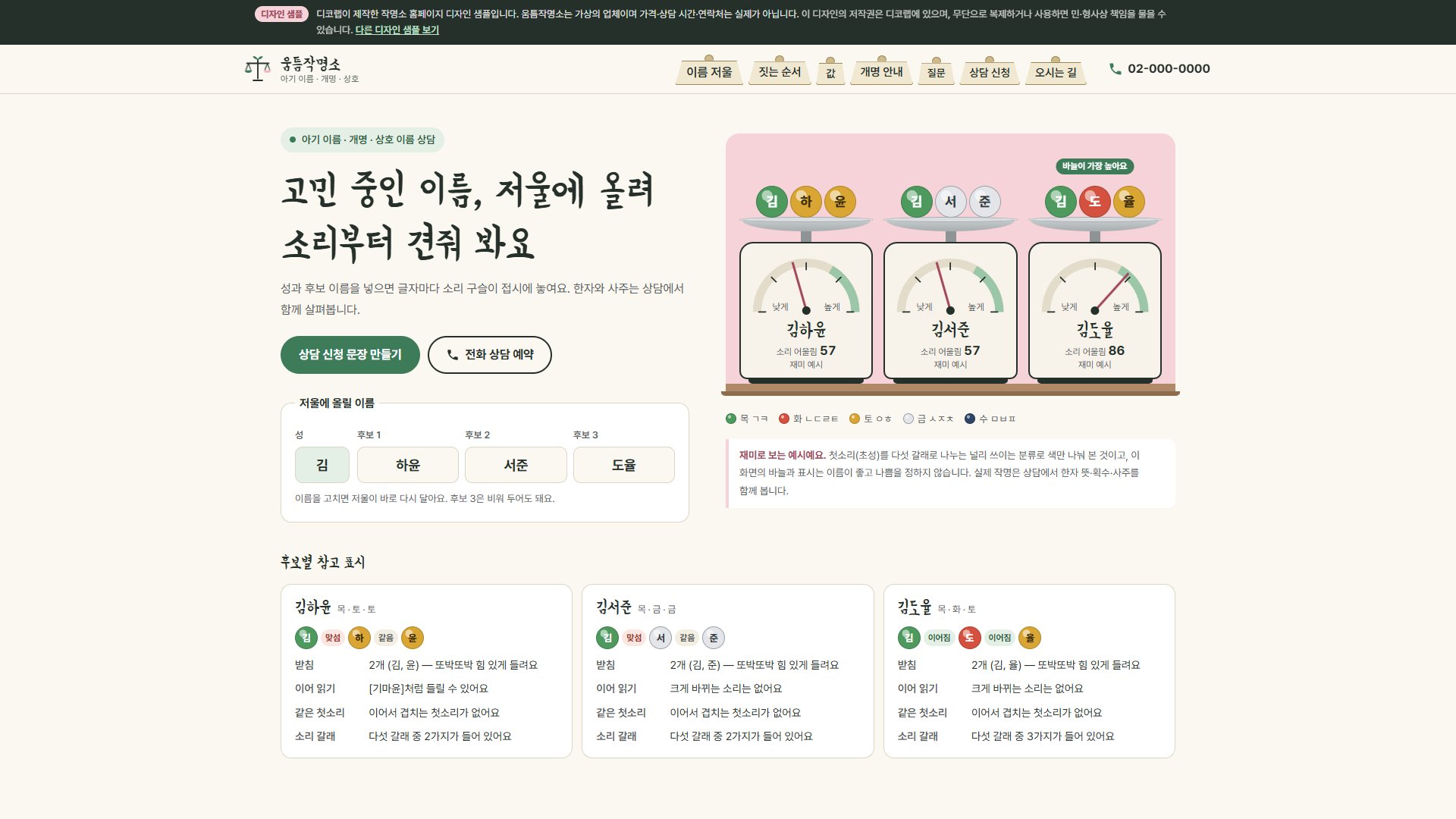Click the 성 input field containing 김
The height and width of the screenshot is (819, 1456).
(x=322, y=465)
